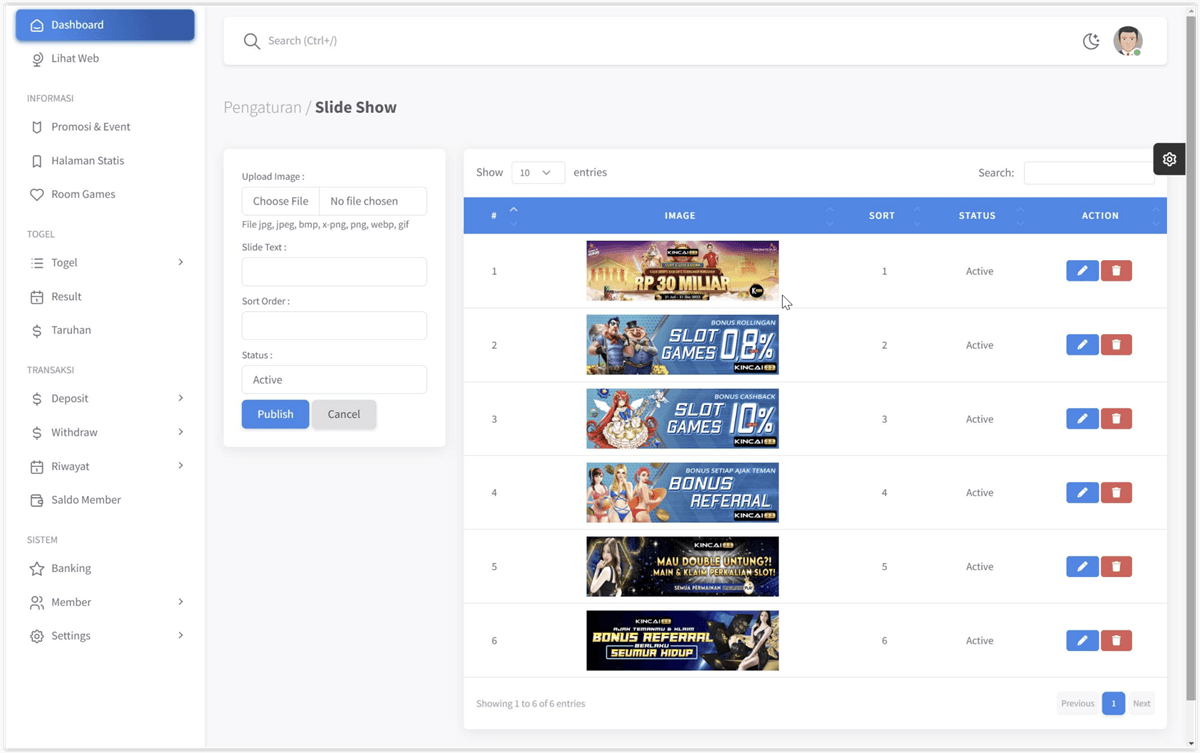The width and height of the screenshot is (1200, 753).
Task: Open the Show entries dropdown
Action: pyautogui.click(x=538, y=173)
